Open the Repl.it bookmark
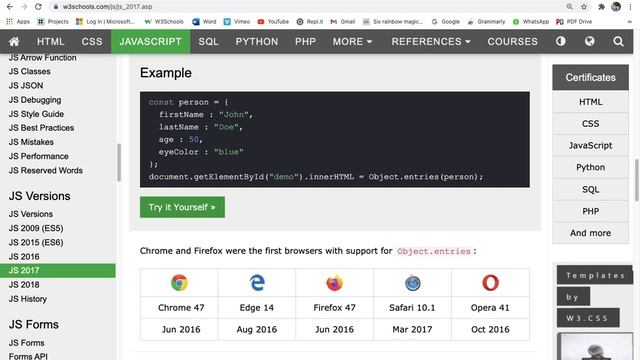This screenshot has height=360, width=640. (x=310, y=22)
